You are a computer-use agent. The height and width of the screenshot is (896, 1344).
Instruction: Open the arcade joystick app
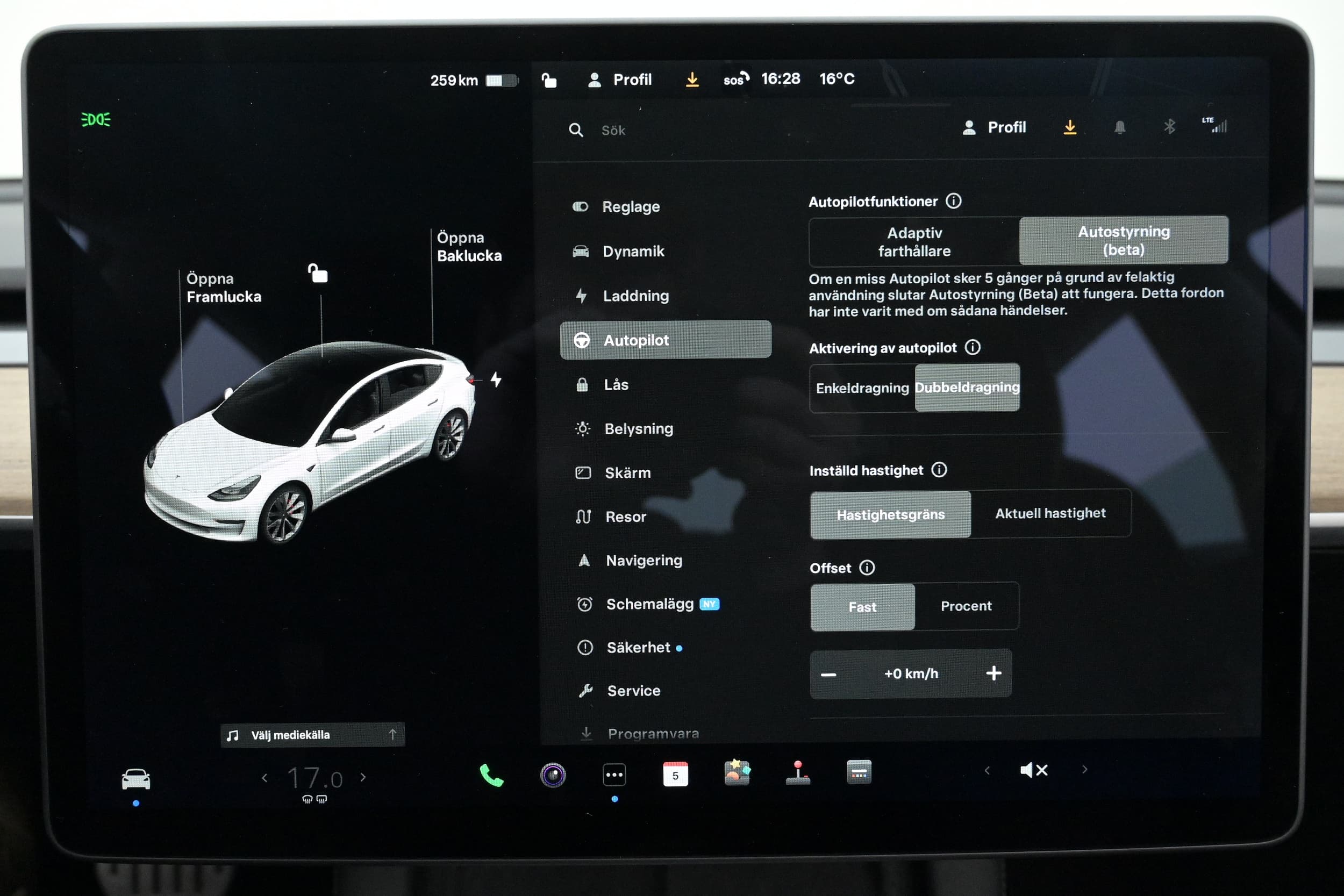[x=798, y=773]
